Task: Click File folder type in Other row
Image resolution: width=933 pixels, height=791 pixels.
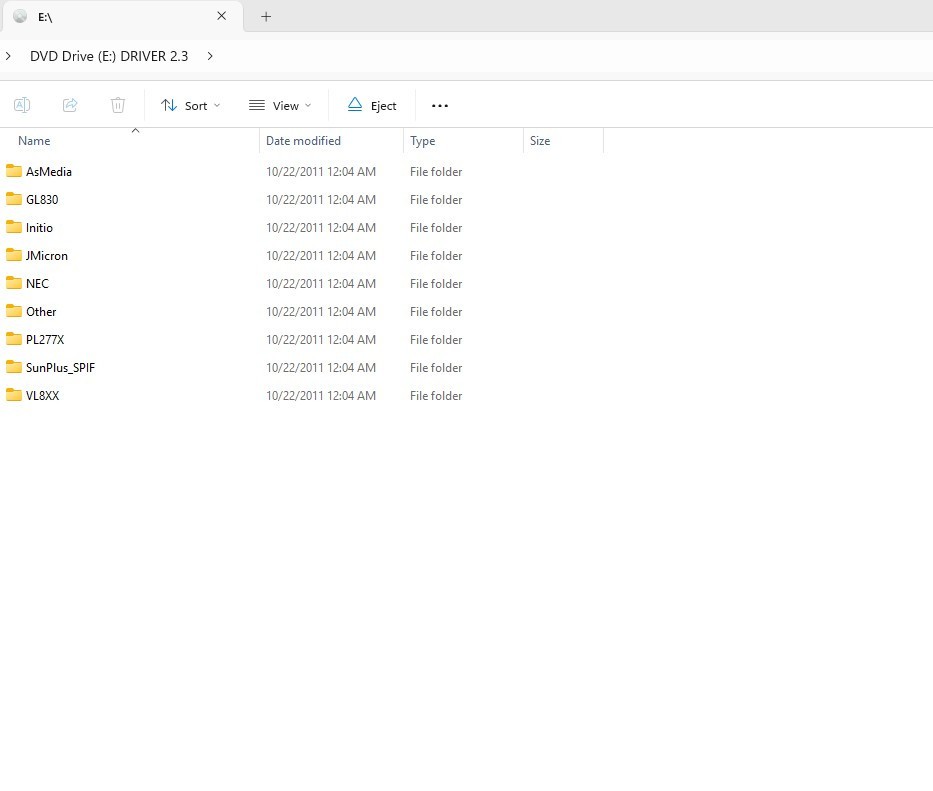Action: 436,311
